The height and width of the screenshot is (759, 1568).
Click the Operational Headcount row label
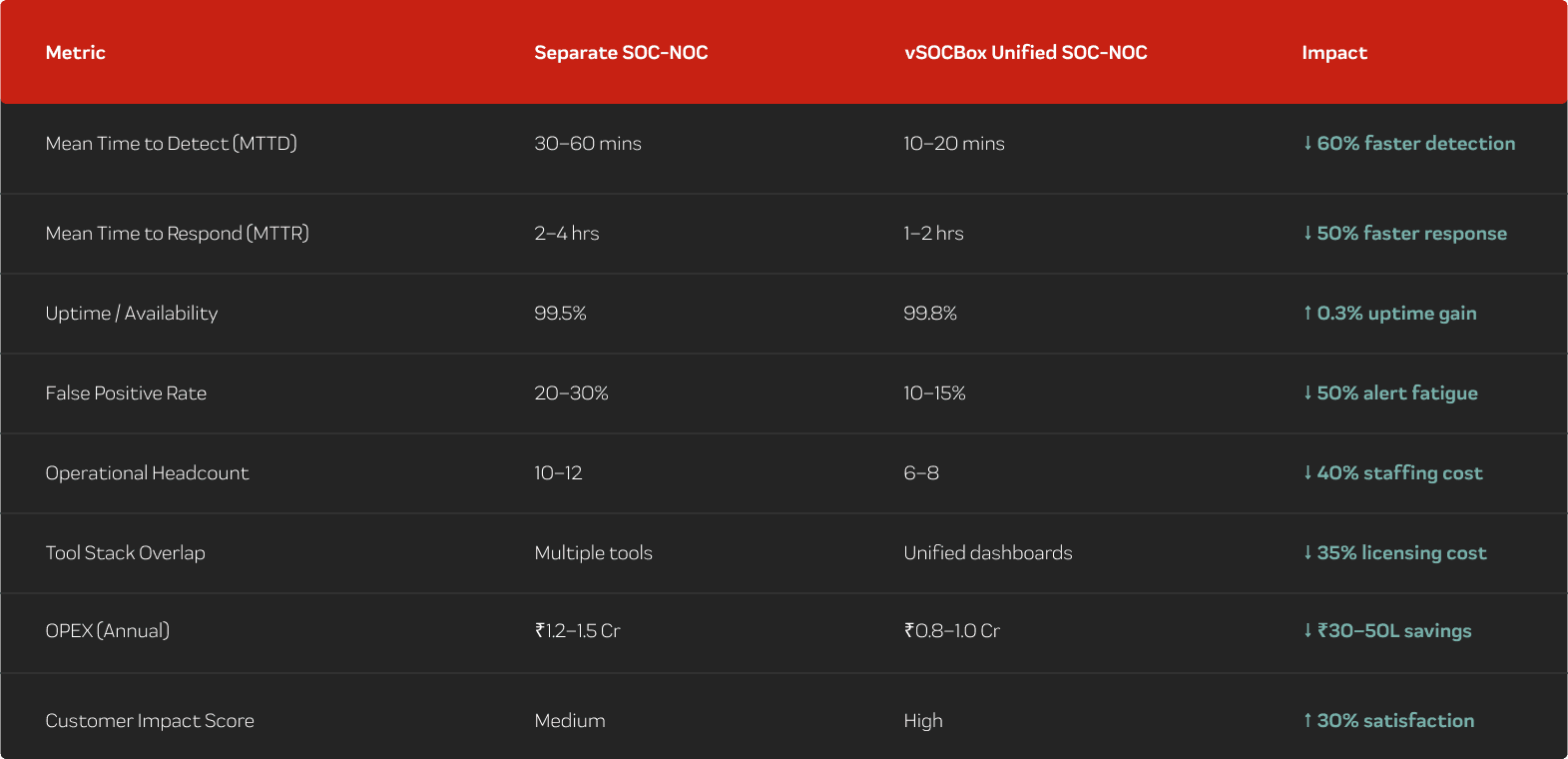147,472
